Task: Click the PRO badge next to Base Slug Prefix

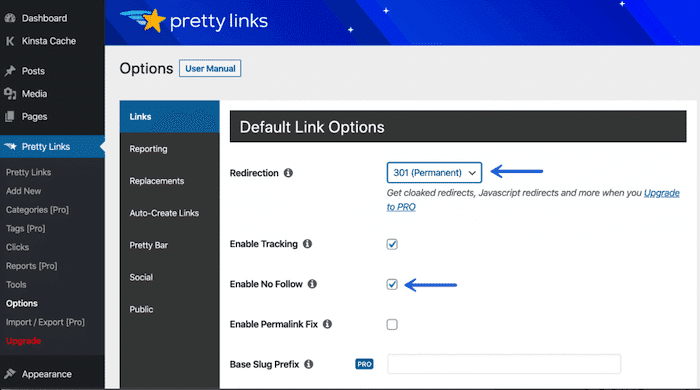Action: tap(364, 364)
